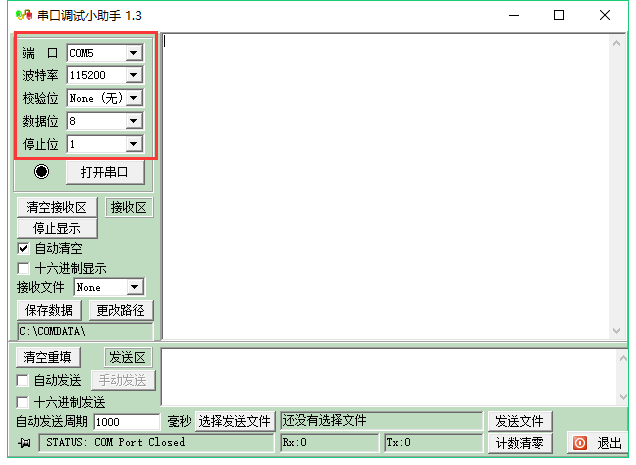This screenshot has width=636, height=465.
Task: Click the 选择发送文件 button
Action: pyautogui.click(x=235, y=421)
